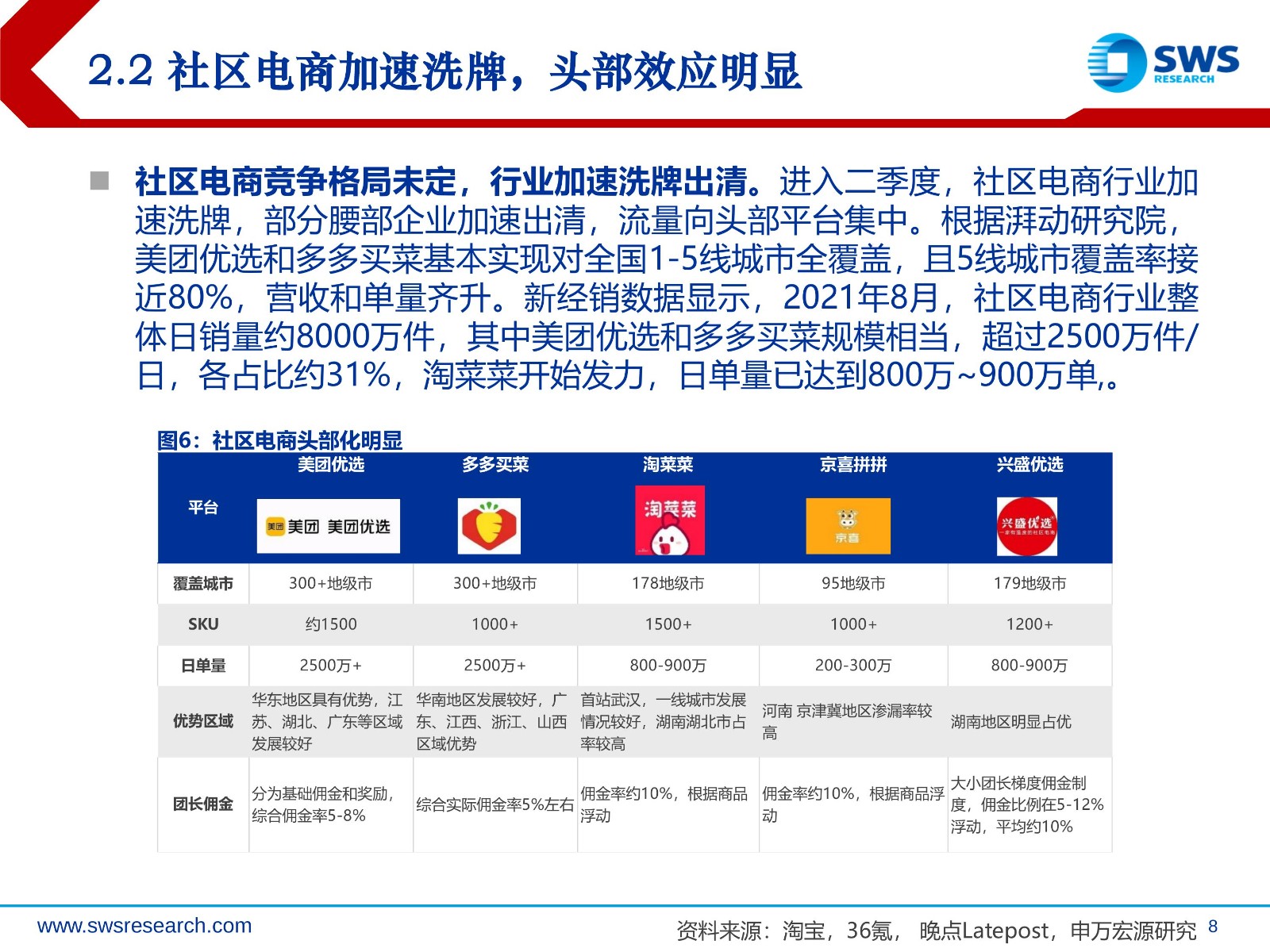Click the Xingsheng Youxuan red circle logo
Screen dimensions: 1270x952
click(x=1027, y=526)
